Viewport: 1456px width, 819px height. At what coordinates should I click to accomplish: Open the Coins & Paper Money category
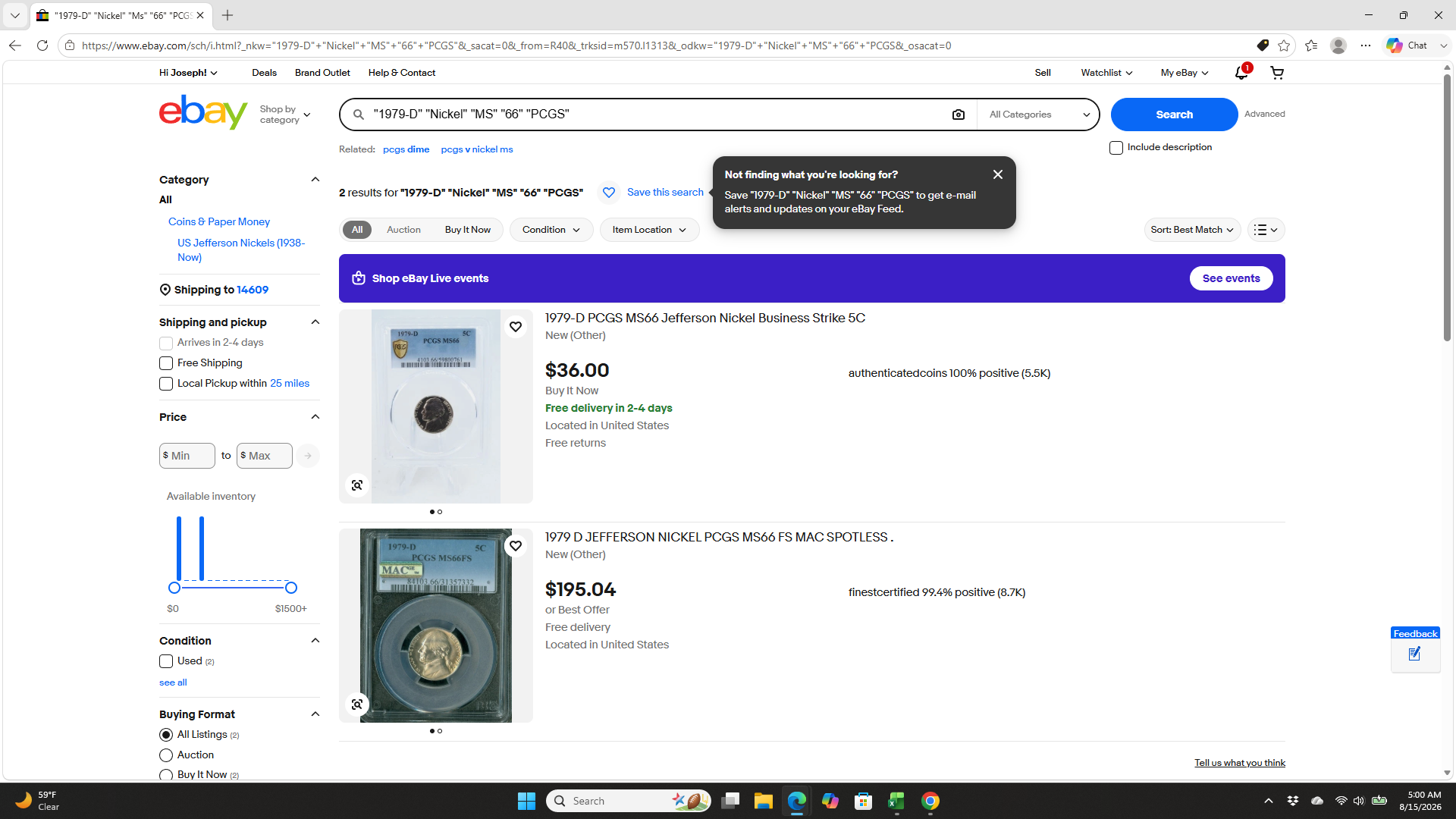pos(219,222)
